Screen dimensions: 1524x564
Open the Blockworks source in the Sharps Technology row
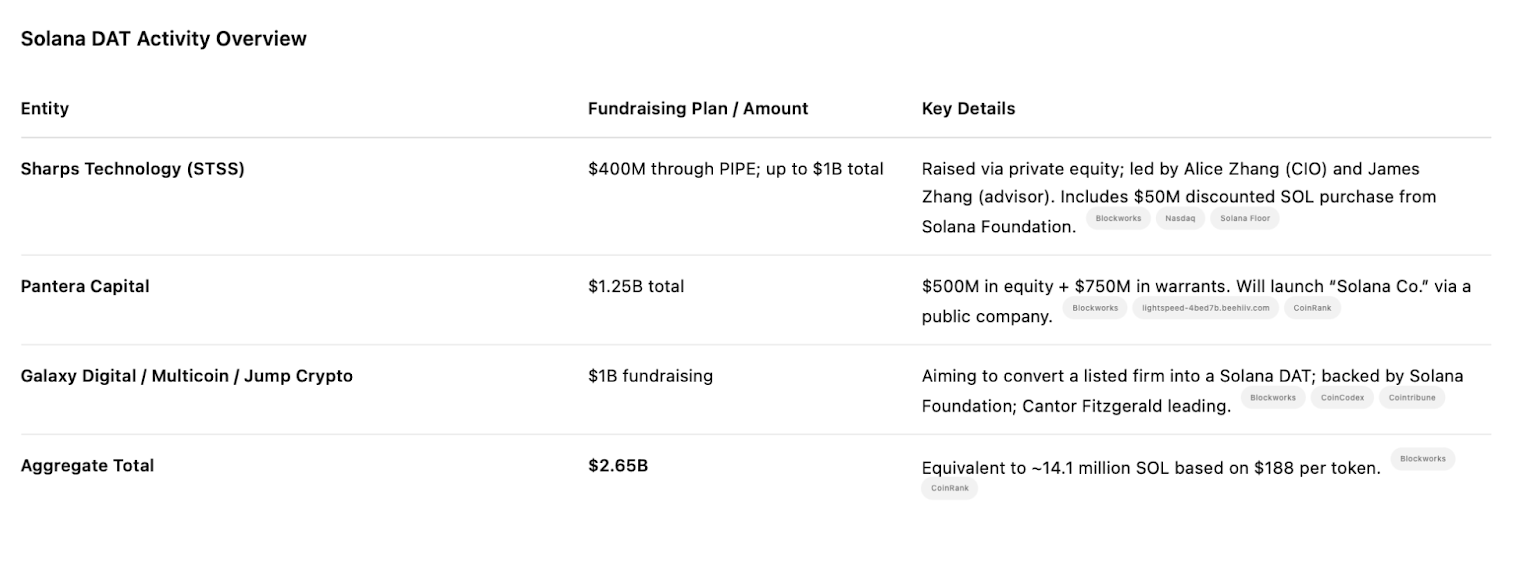tap(1118, 218)
